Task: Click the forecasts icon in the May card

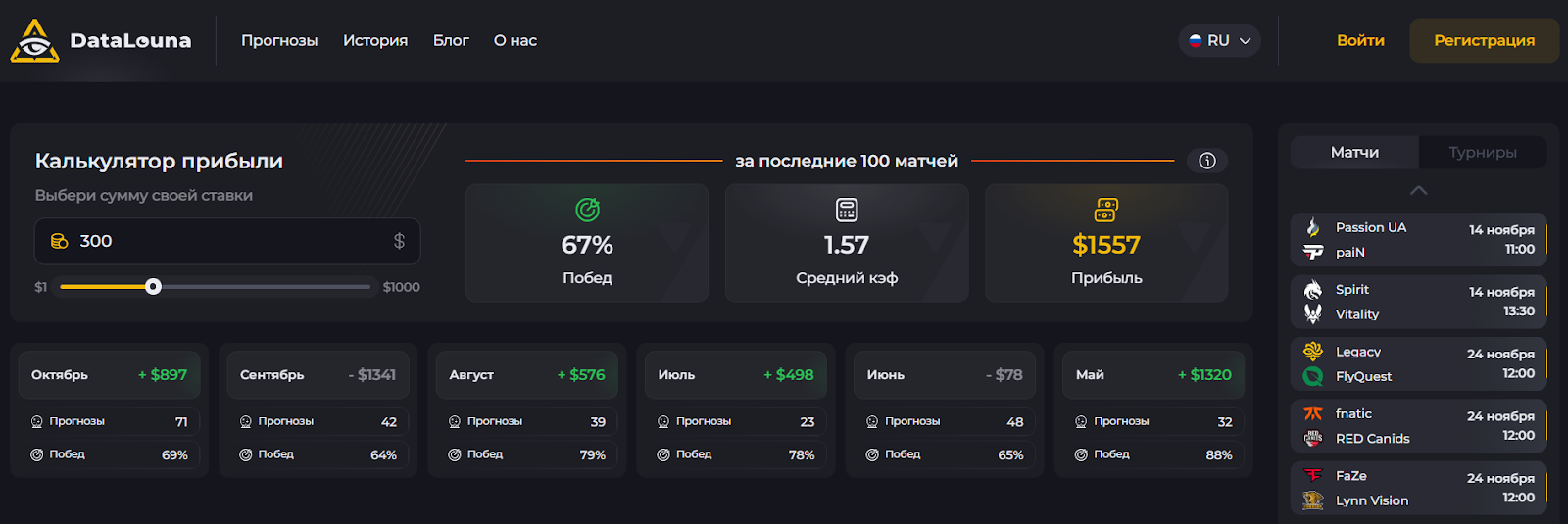Action: [x=1081, y=422]
